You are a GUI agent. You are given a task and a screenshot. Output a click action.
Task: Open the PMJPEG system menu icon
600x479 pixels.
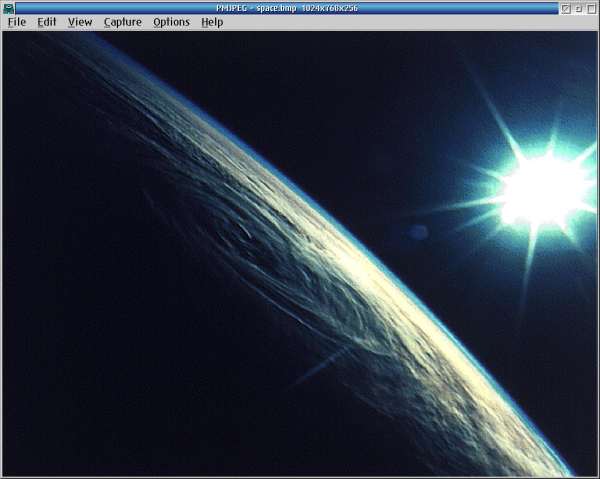pyautogui.click(x=8, y=7)
